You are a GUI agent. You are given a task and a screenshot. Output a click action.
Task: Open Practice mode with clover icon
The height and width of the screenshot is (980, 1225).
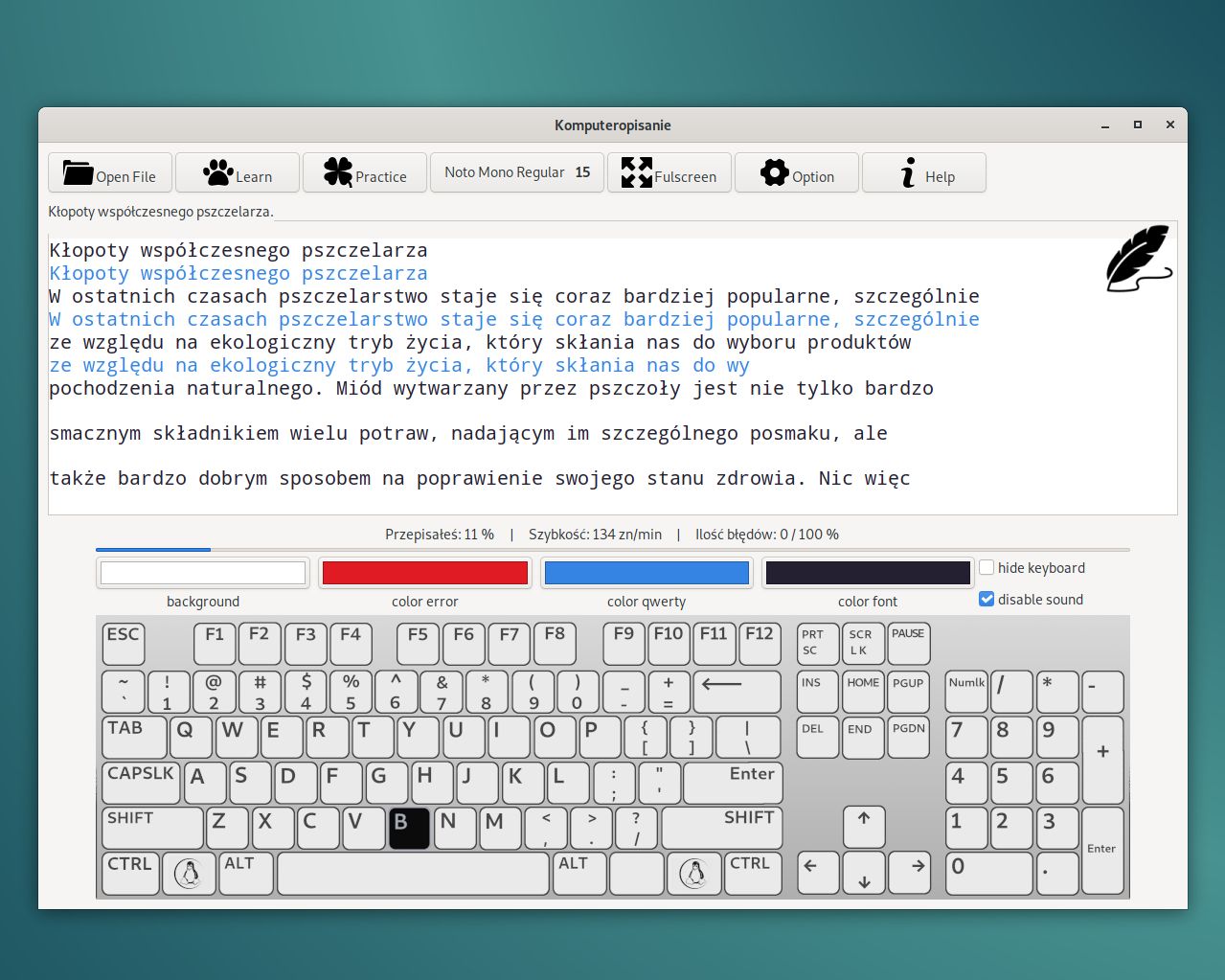pos(365,173)
